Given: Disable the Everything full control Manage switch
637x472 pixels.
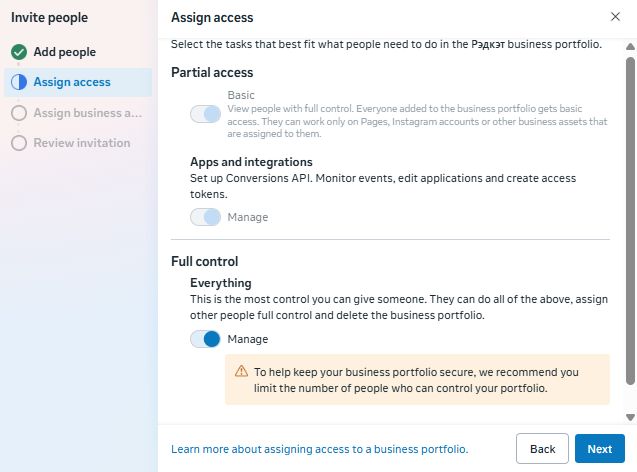Looking at the screenshot, I should click(205, 339).
